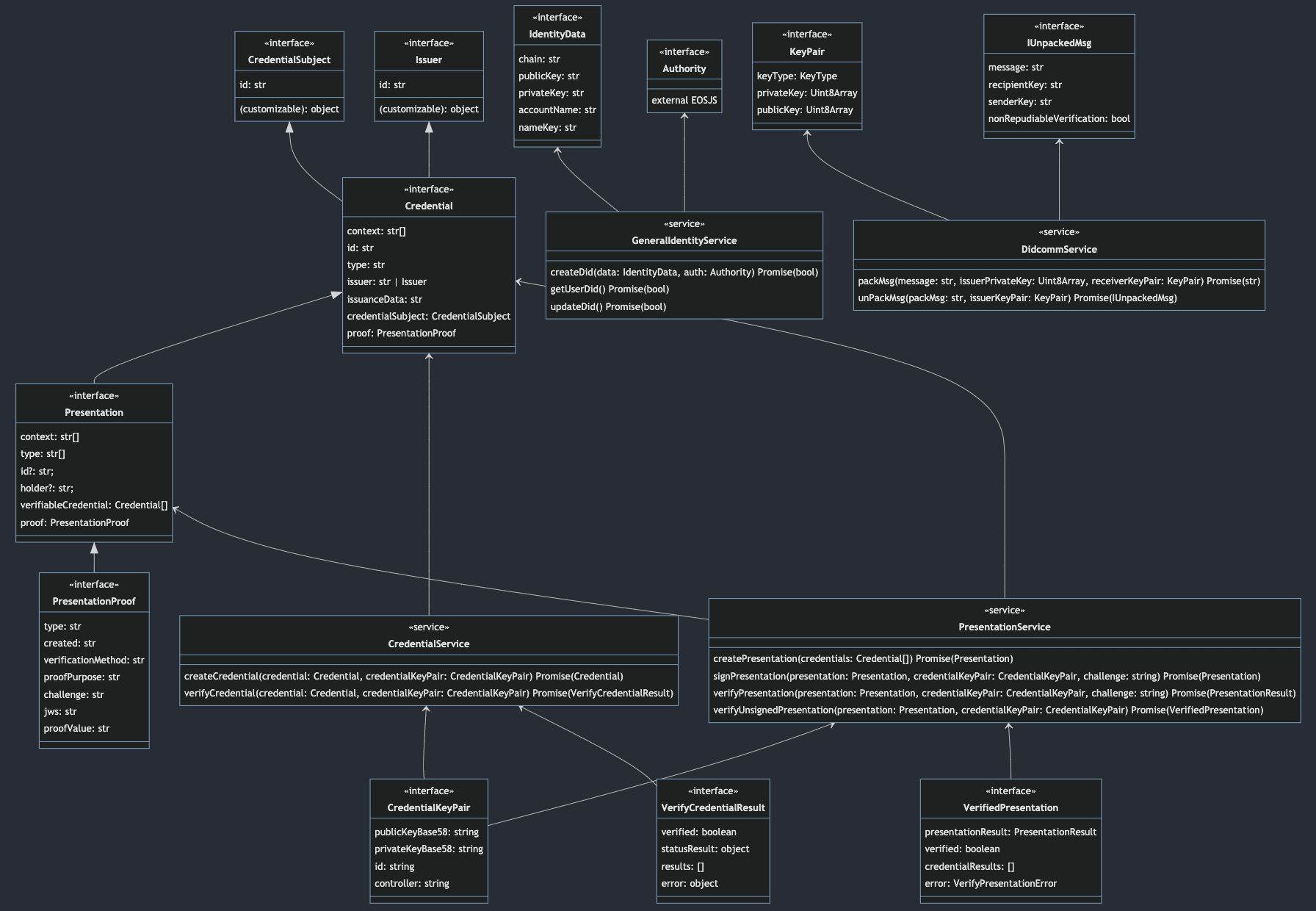Click 'verificationMethod: str' attribute

point(94,660)
